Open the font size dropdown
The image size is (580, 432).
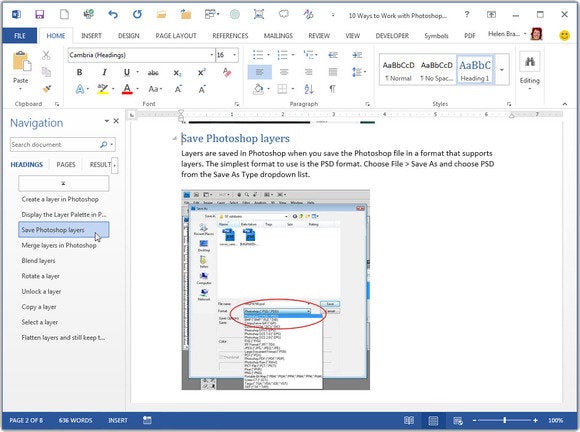(x=235, y=55)
